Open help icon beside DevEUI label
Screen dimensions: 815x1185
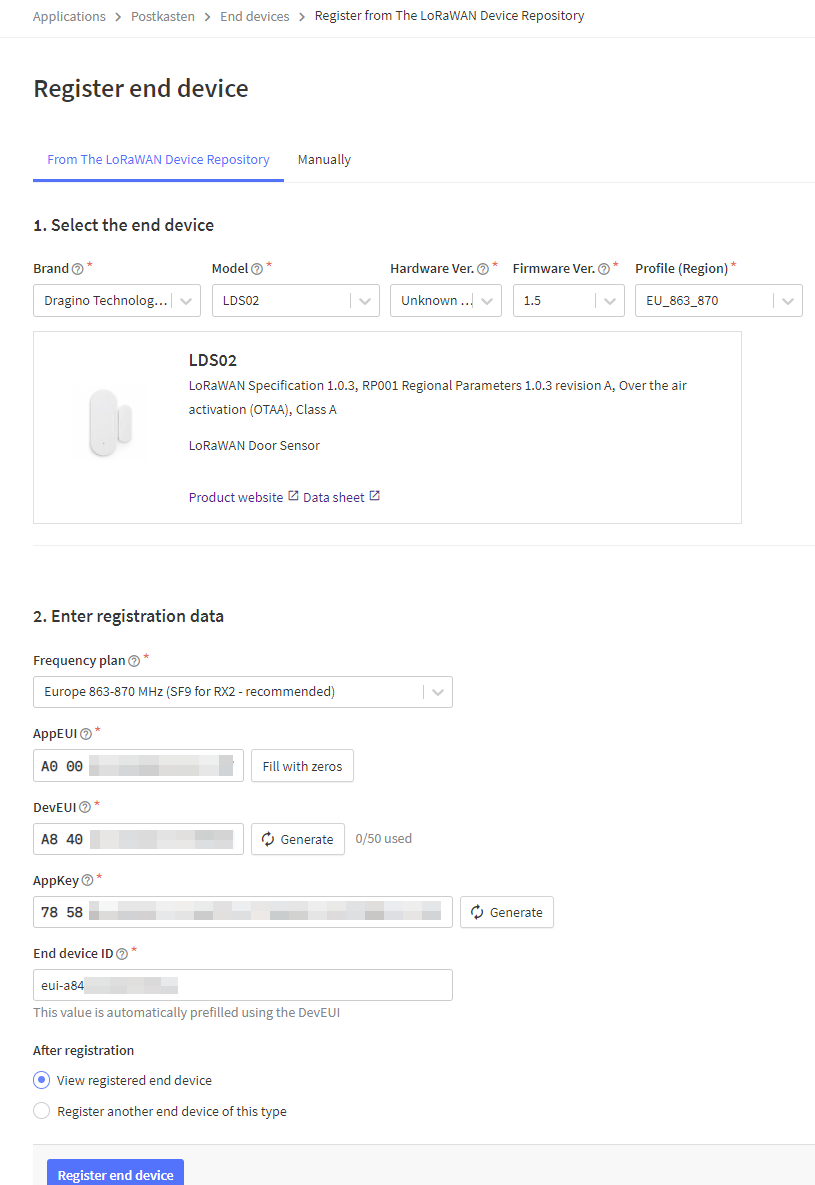pyautogui.click(x=85, y=808)
